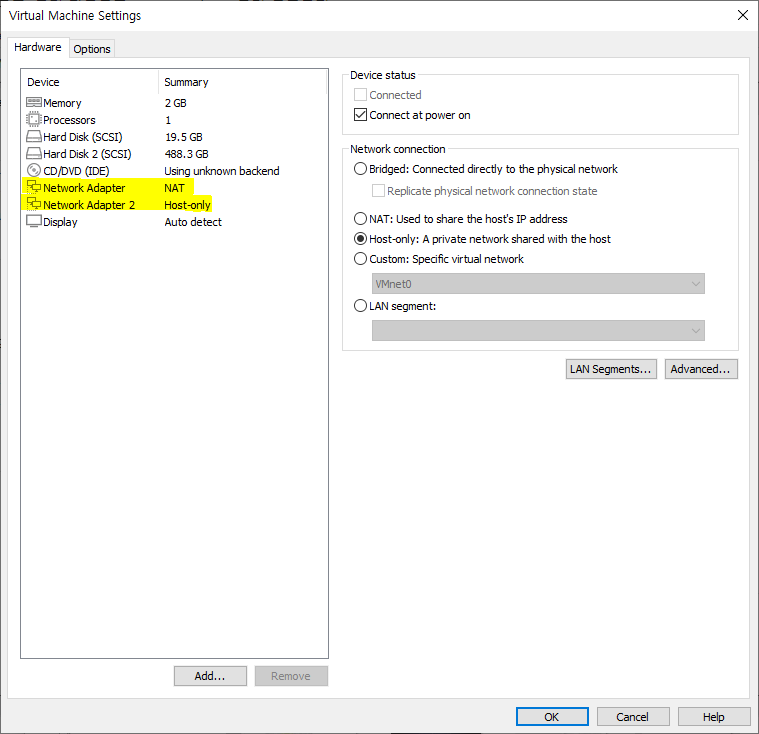Viewport: 759px width, 734px height.
Task: Select NAT network connection option
Action: (360, 219)
